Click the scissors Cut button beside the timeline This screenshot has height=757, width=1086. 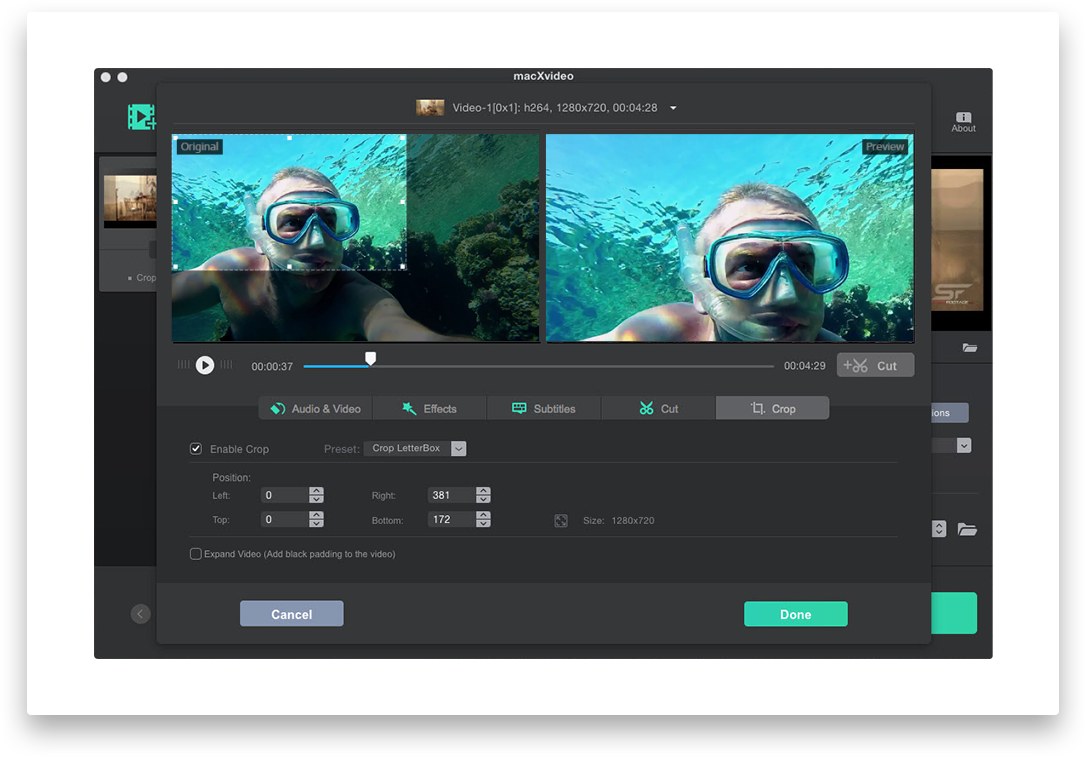click(x=875, y=366)
